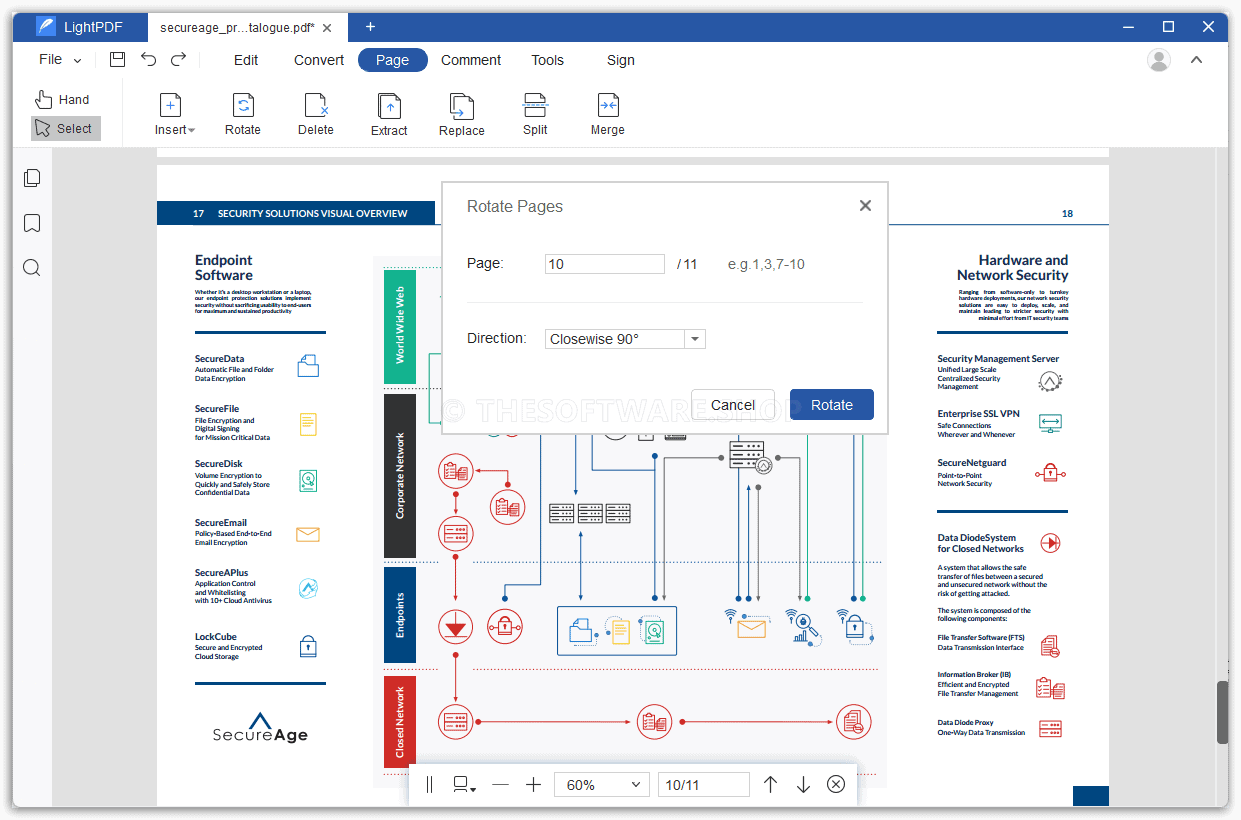
Task: Click the Save icon in the top bar
Action: 117,60
